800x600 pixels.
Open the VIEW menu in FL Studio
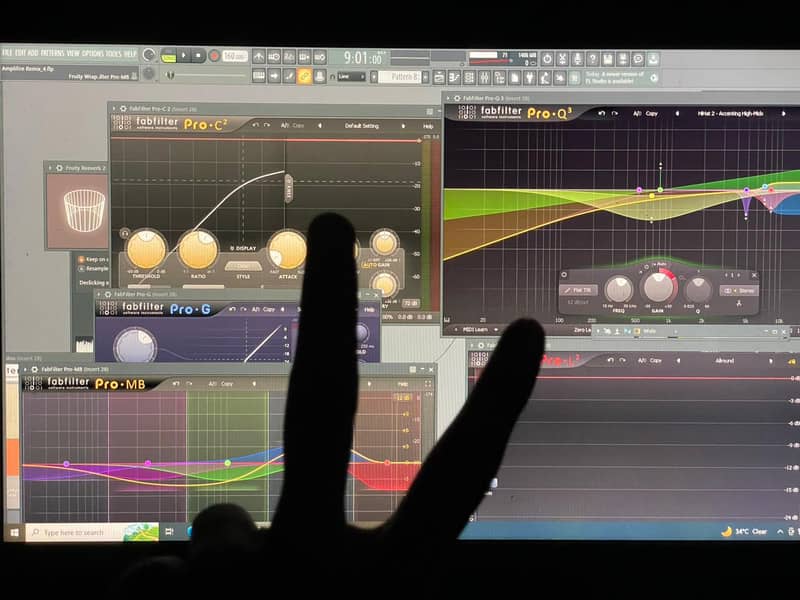(73, 53)
